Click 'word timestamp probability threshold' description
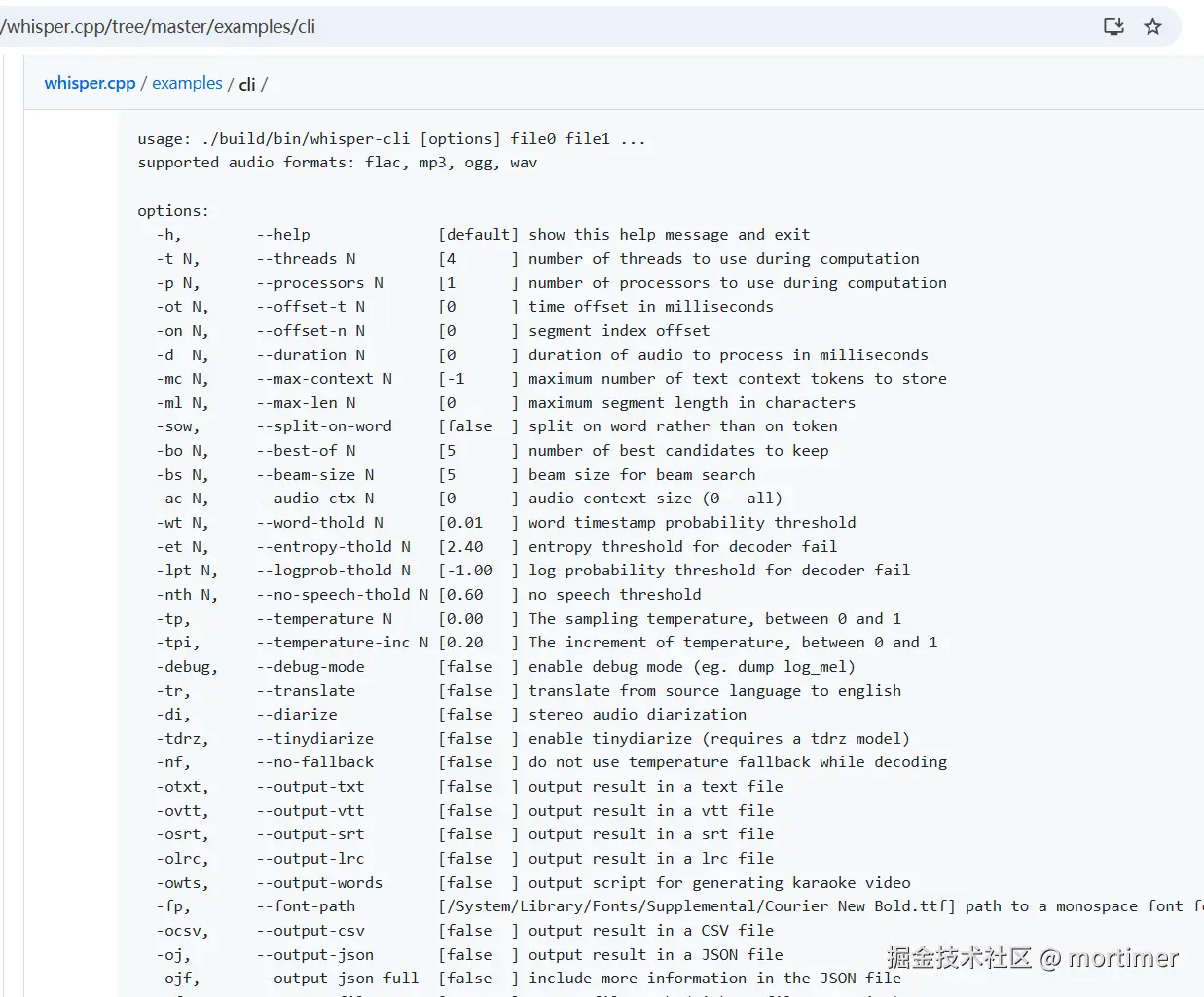The height and width of the screenshot is (997, 1204). click(x=692, y=522)
